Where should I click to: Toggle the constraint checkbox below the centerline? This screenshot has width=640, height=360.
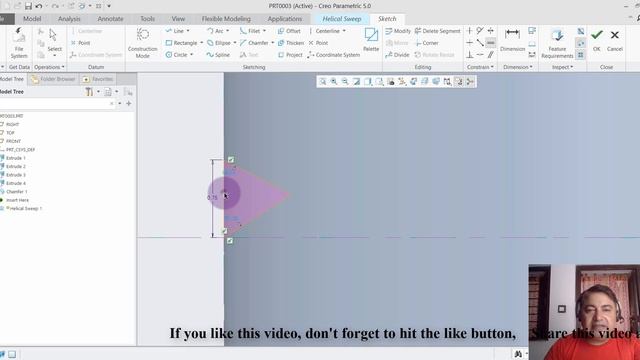[x=230, y=241]
